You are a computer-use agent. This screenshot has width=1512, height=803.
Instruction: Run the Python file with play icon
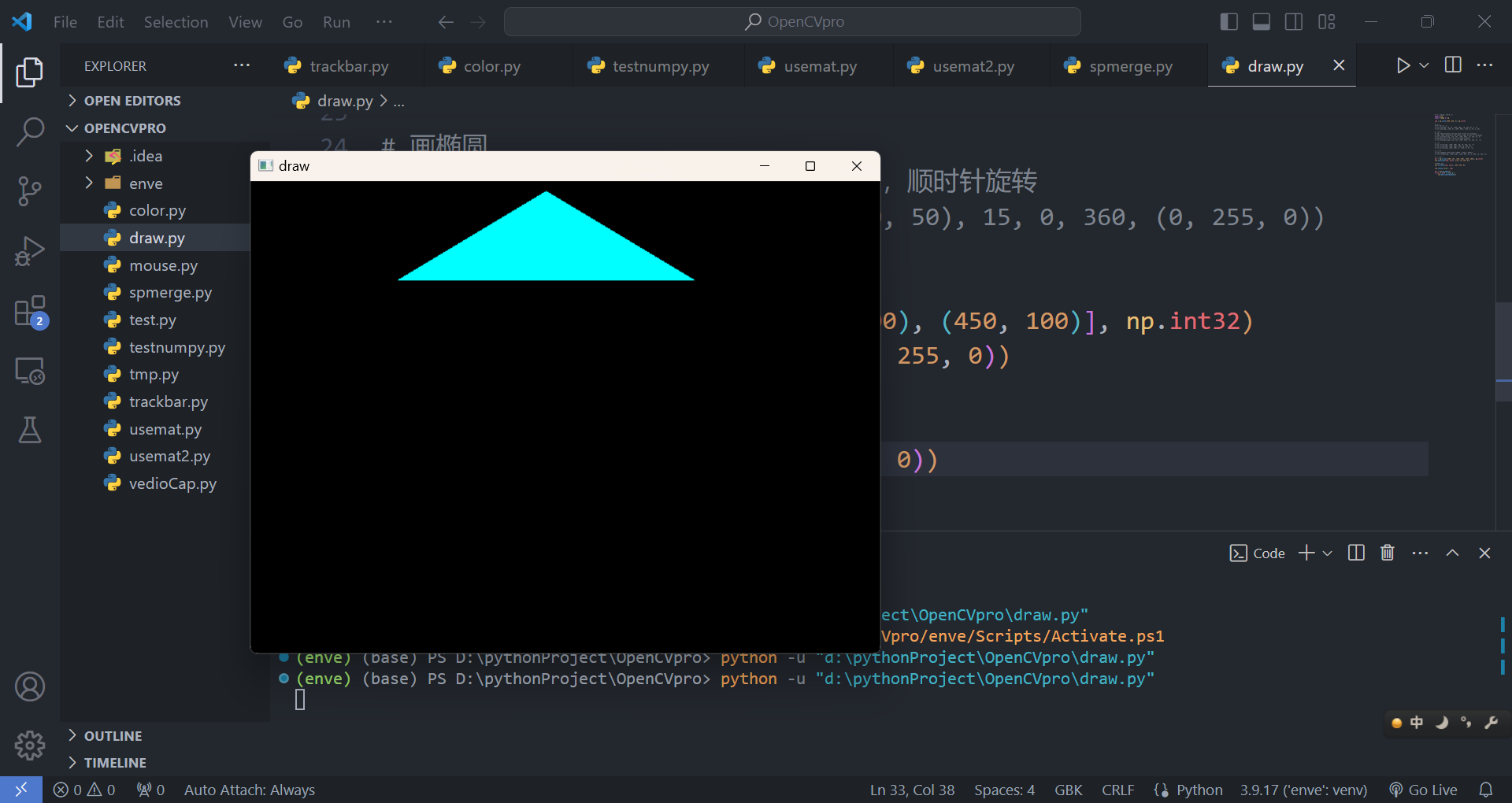pyautogui.click(x=1403, y=65)
